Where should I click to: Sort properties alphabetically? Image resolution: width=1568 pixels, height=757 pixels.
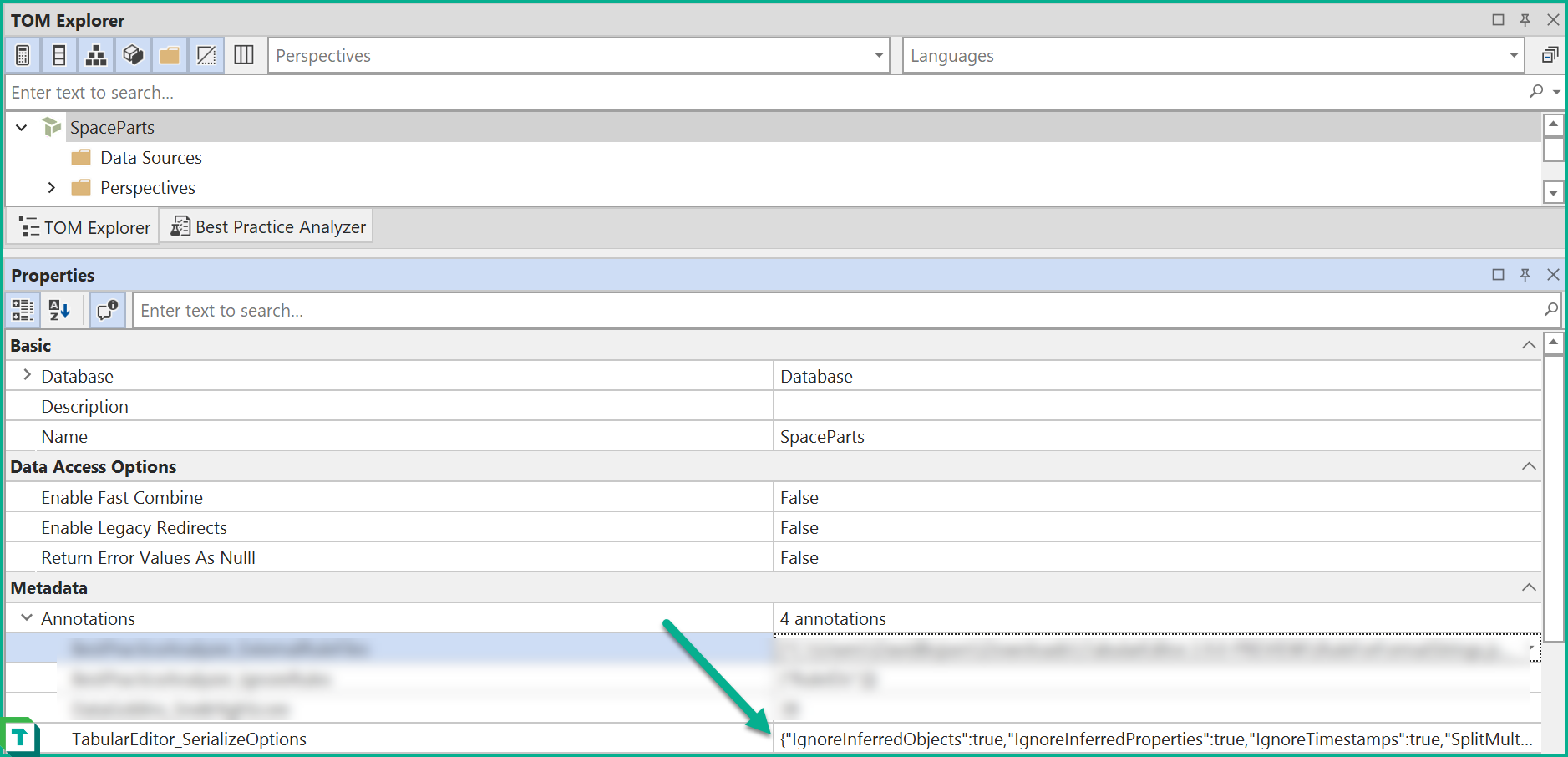tap(59, 311)
